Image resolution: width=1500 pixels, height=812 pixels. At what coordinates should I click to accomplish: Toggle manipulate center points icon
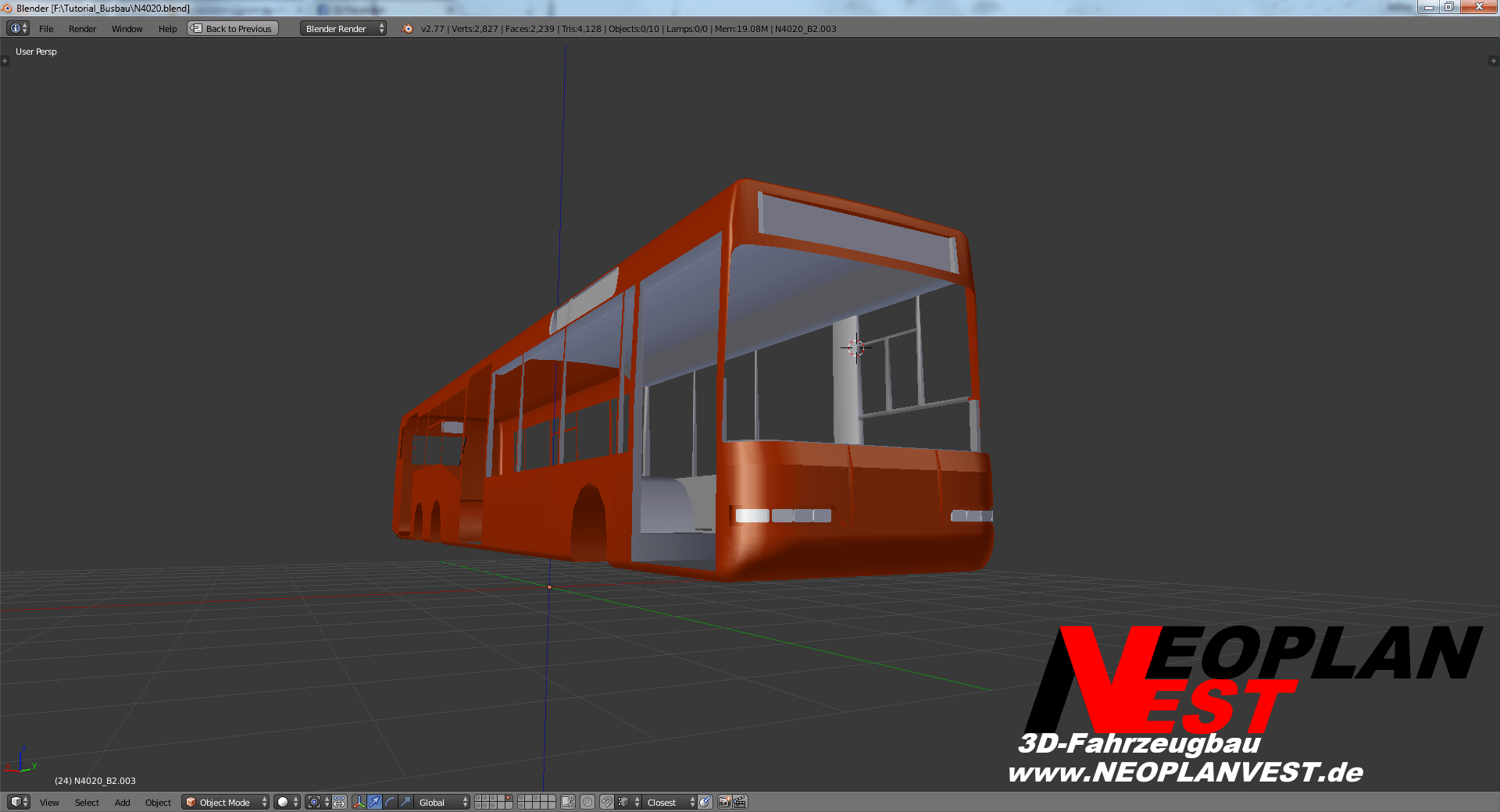[339, 802]
